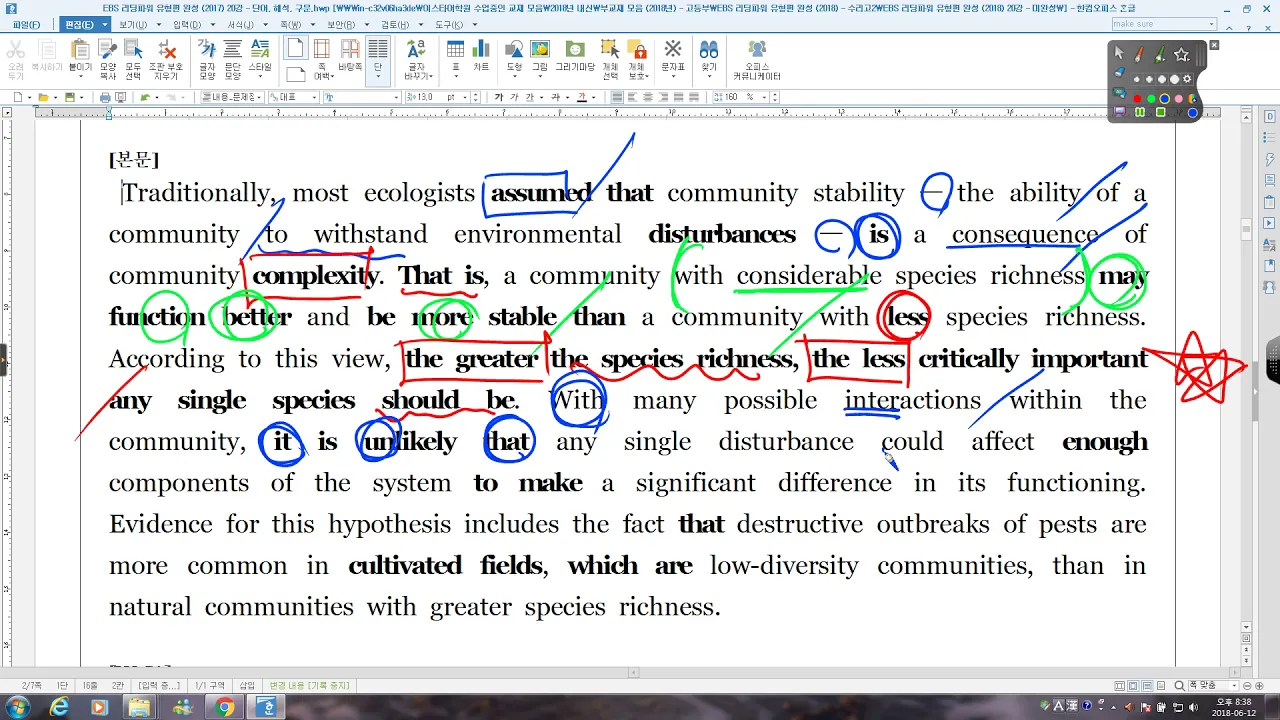Open the Character Map (문자표) icon

pyautogui.click(x=673, y=60)
